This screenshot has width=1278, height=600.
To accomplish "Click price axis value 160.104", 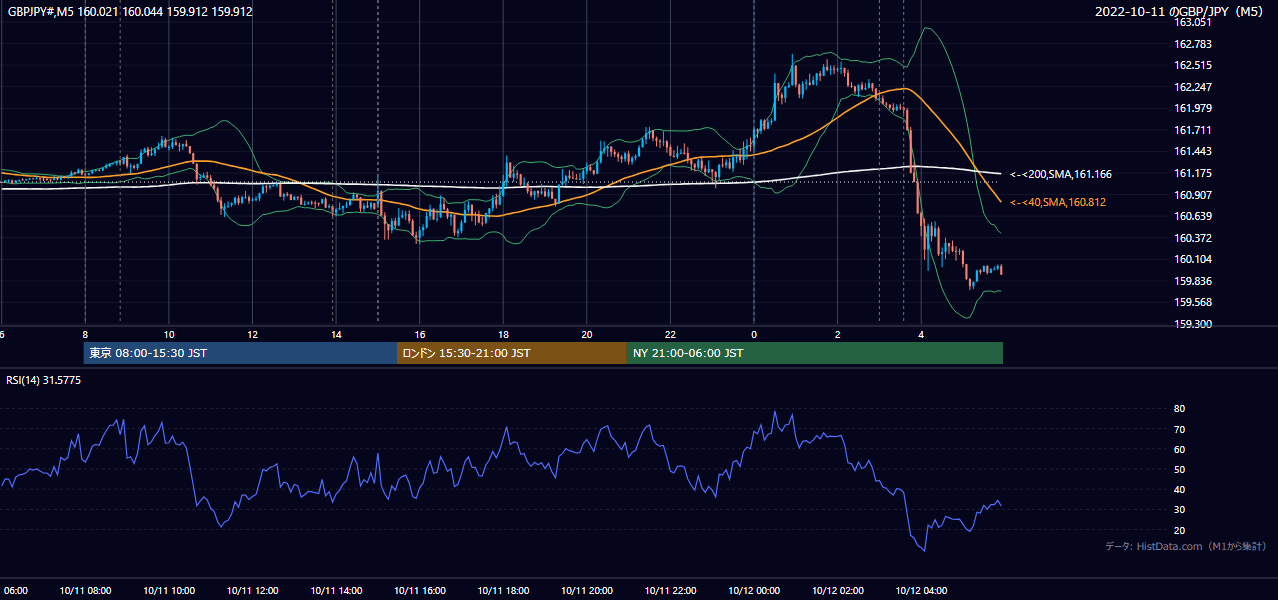I will (x=1193, y=259).
